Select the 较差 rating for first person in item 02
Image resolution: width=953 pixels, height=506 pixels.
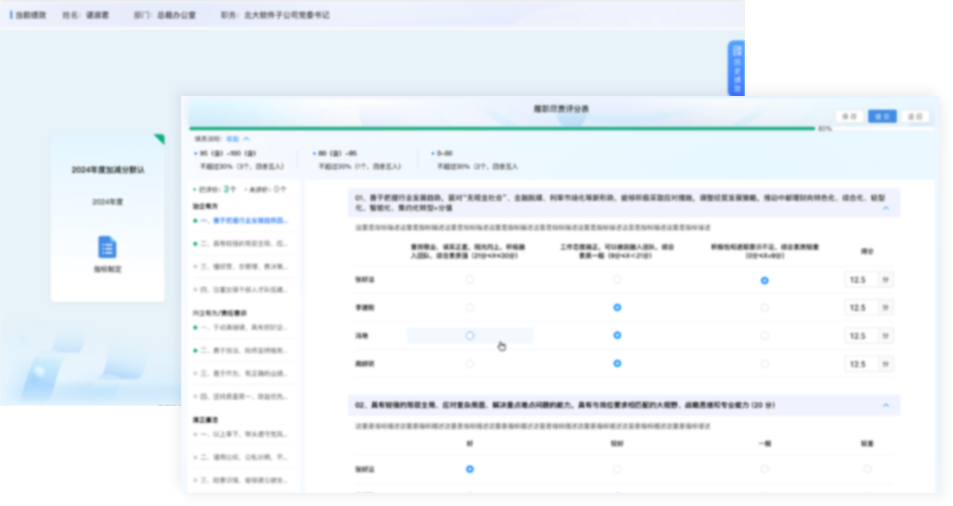(x=867, y=469)
